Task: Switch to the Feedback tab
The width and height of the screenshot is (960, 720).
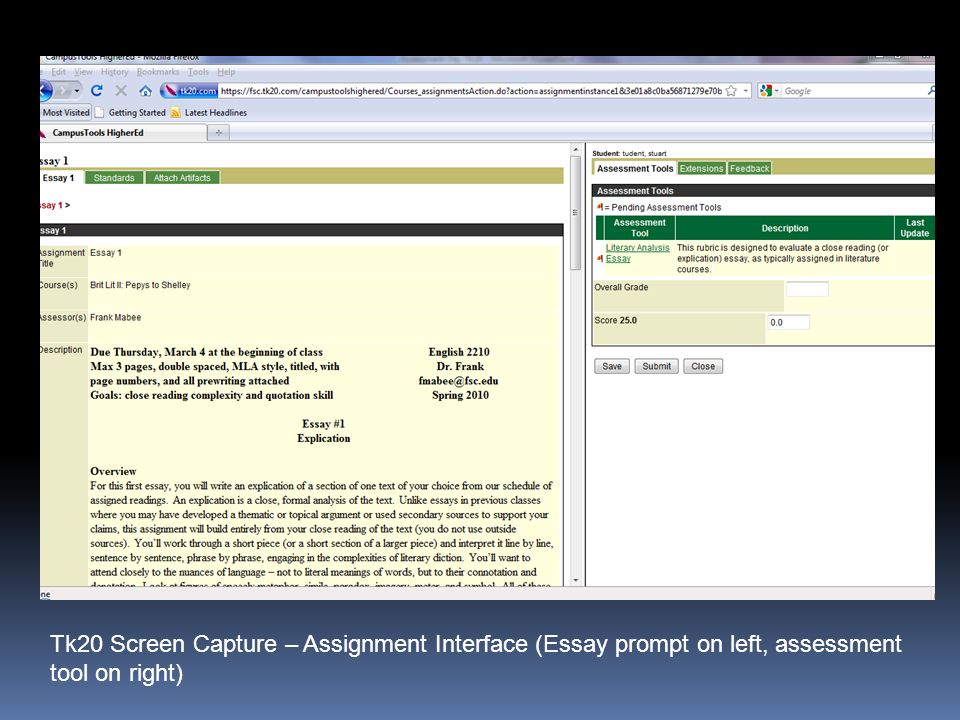Action: pyautogui.click(x=749, y=168)
